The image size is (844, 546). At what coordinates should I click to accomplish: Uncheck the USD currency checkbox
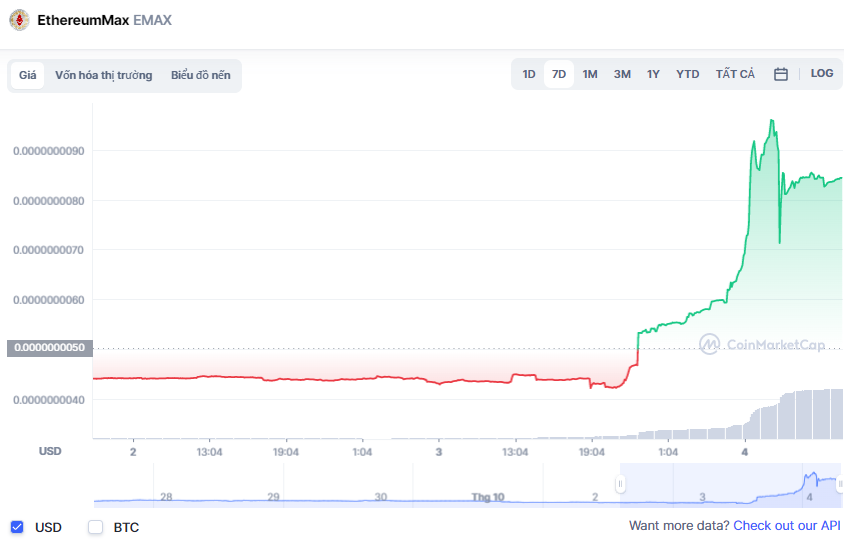[x=17, y=527]
